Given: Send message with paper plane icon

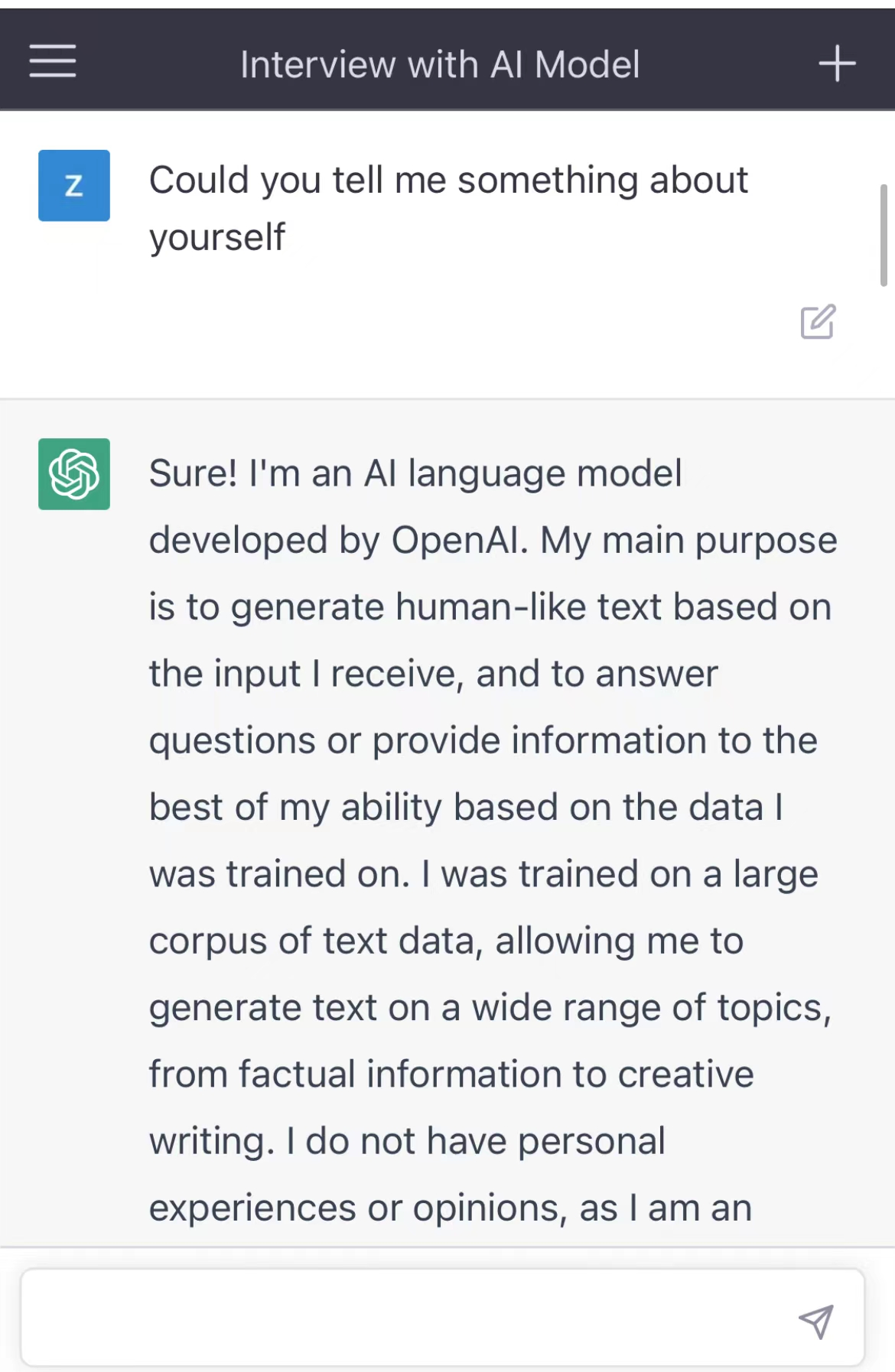Looking at the screenshot, I should 815,1321.
